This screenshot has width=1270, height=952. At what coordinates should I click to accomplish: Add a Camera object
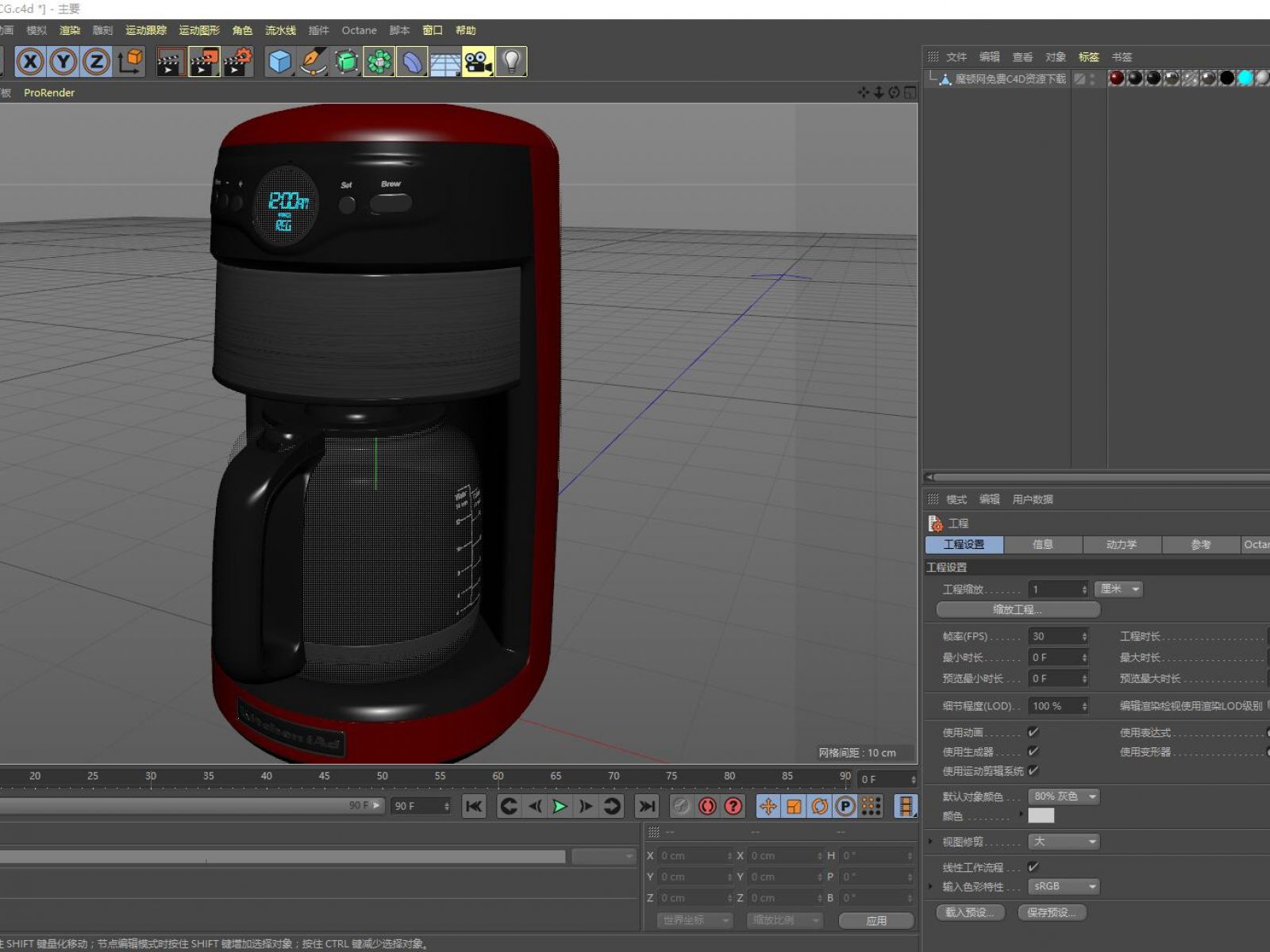point(479,61)
